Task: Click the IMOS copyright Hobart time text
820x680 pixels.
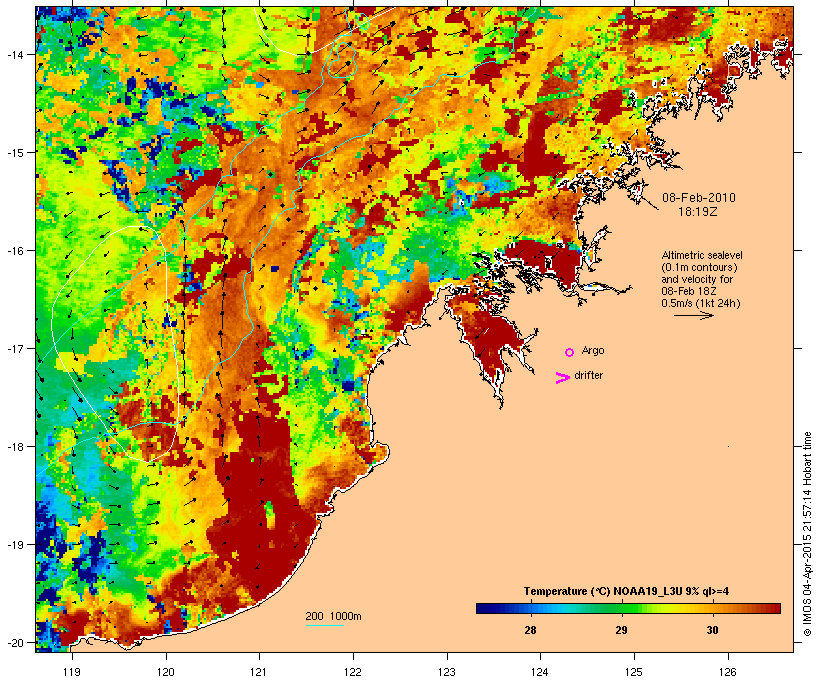Action: (x=807, y=534)
